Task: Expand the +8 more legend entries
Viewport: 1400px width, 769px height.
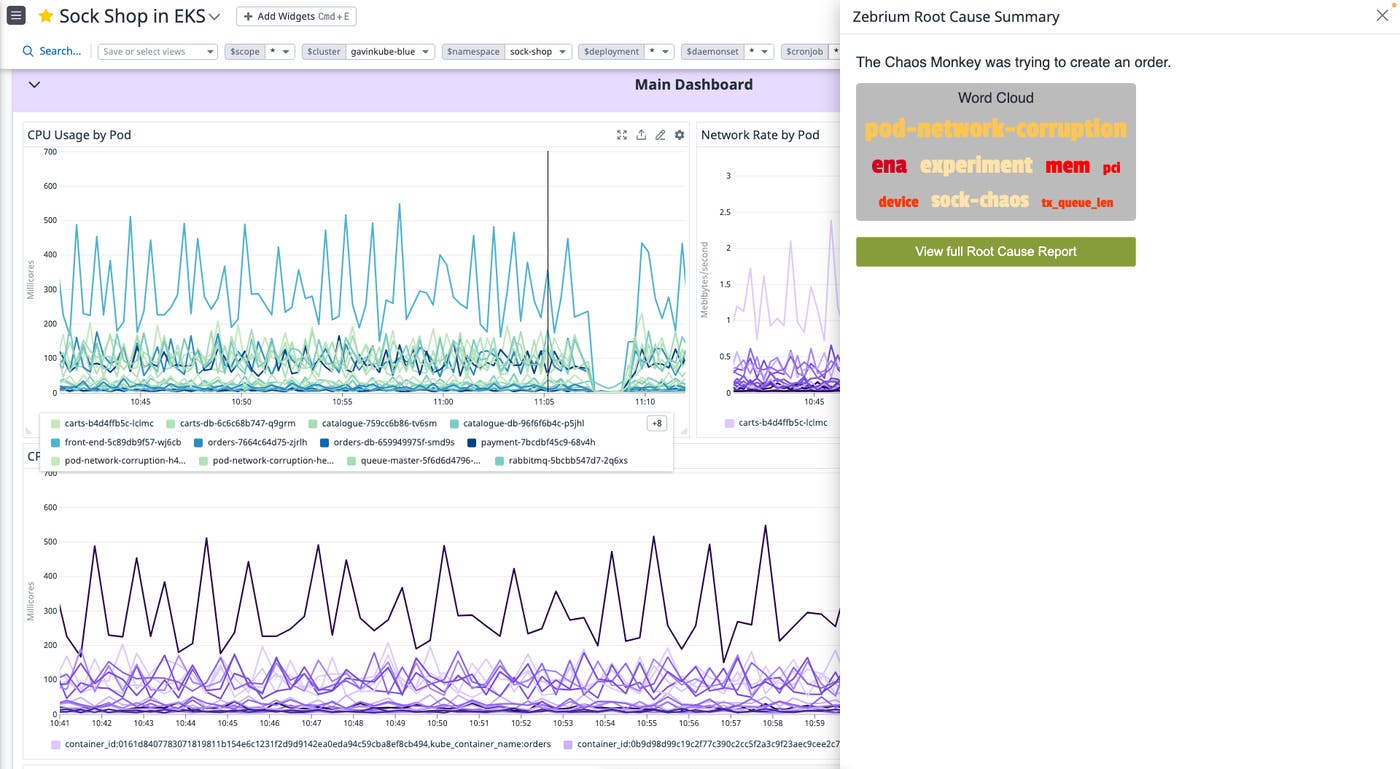Action: point(657,424)
